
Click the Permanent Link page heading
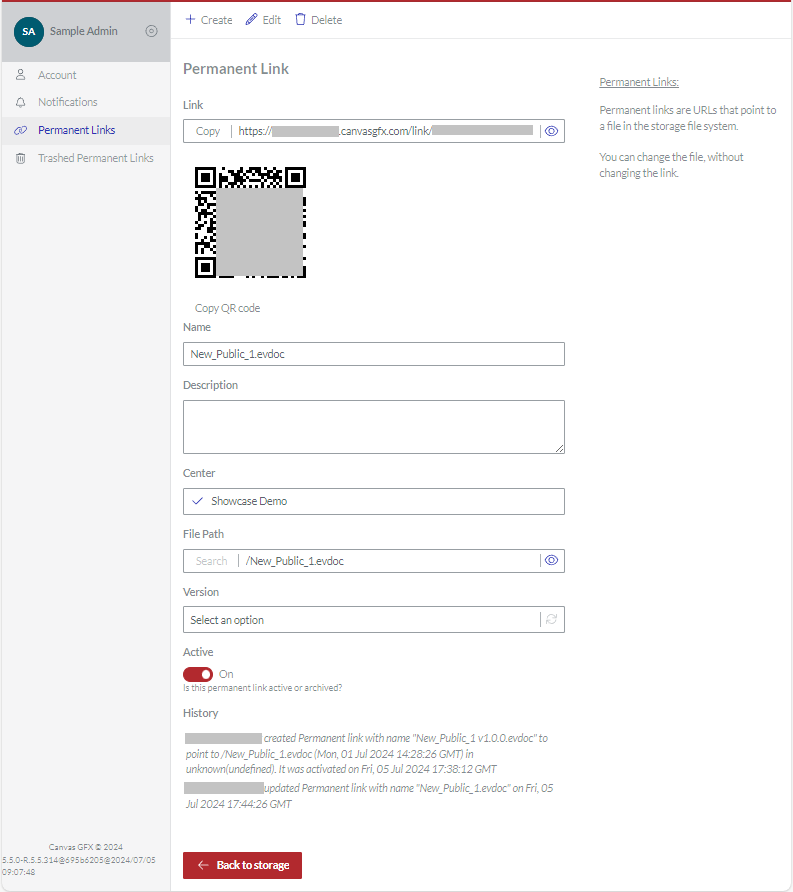[236, 69]
